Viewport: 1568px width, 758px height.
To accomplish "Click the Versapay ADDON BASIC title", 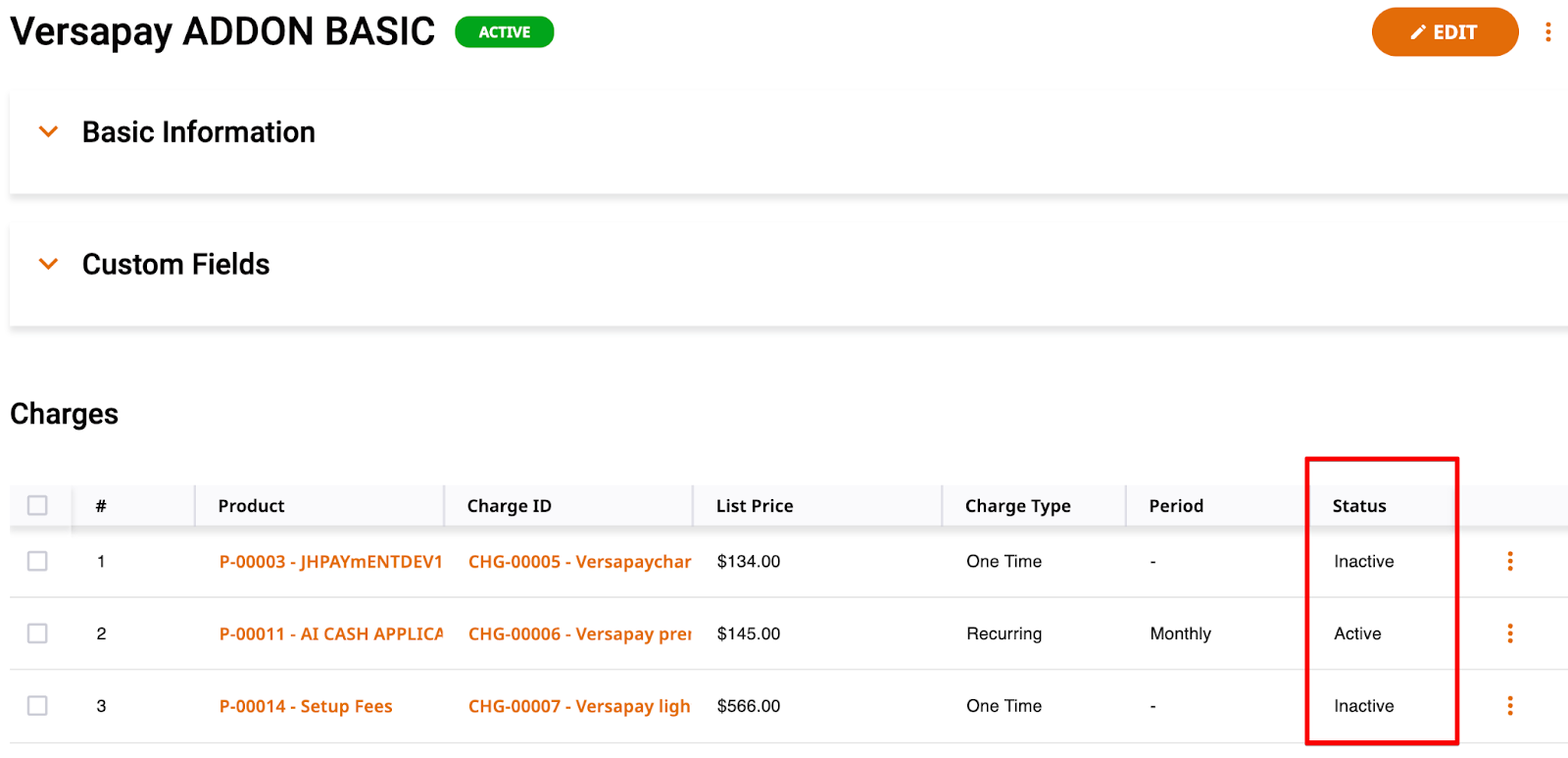I will (x=222, y=32).
